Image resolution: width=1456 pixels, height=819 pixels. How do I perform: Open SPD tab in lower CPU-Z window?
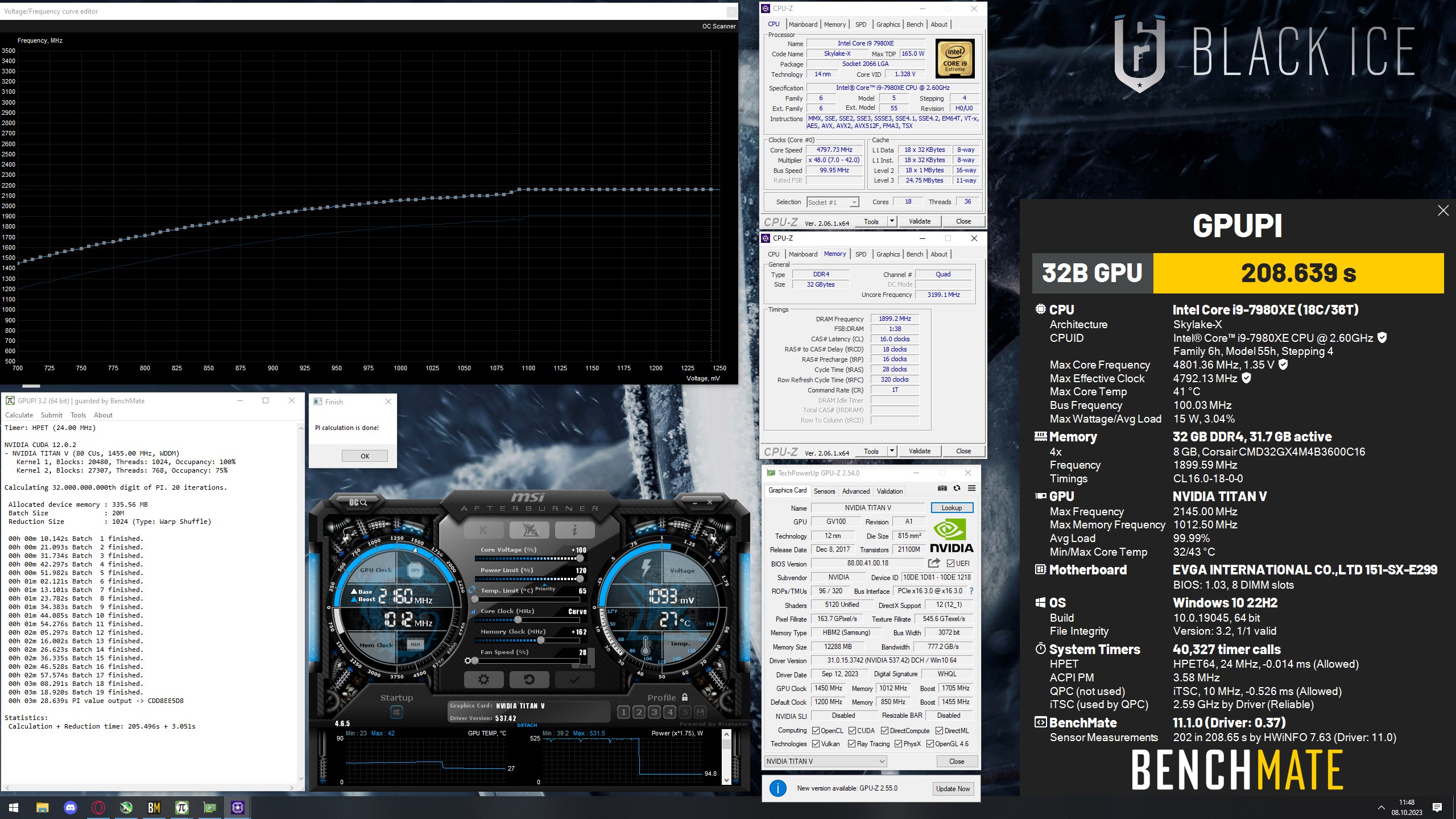[x=861, y=254]
